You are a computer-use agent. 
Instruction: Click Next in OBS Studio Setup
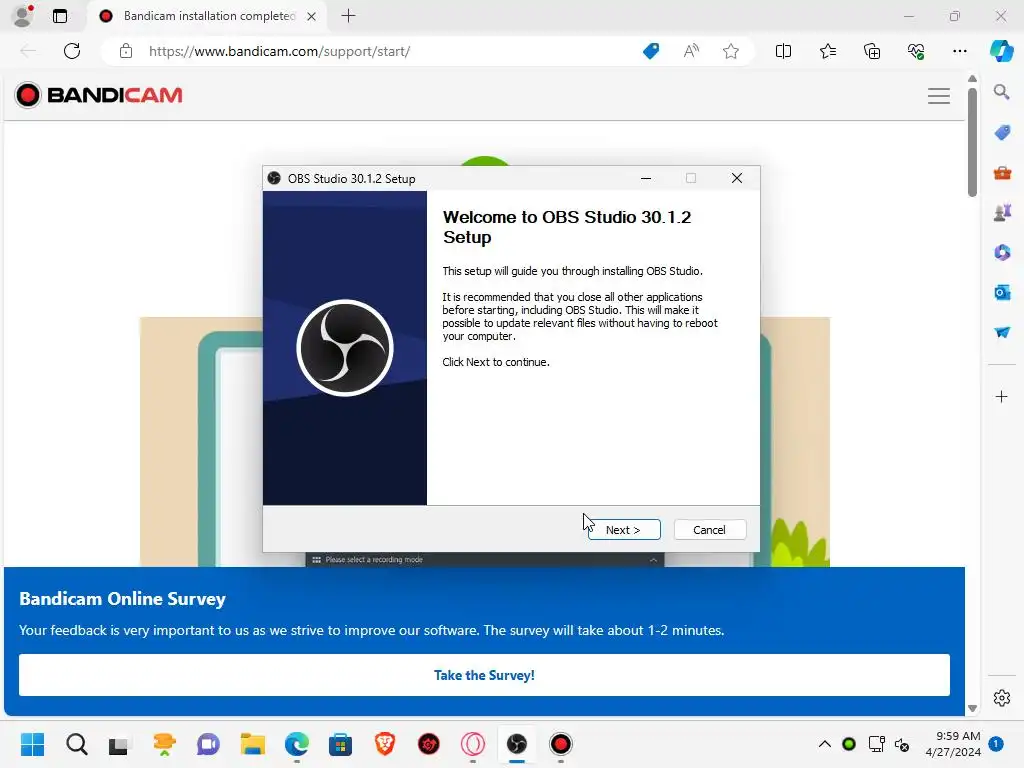[624, 530]
